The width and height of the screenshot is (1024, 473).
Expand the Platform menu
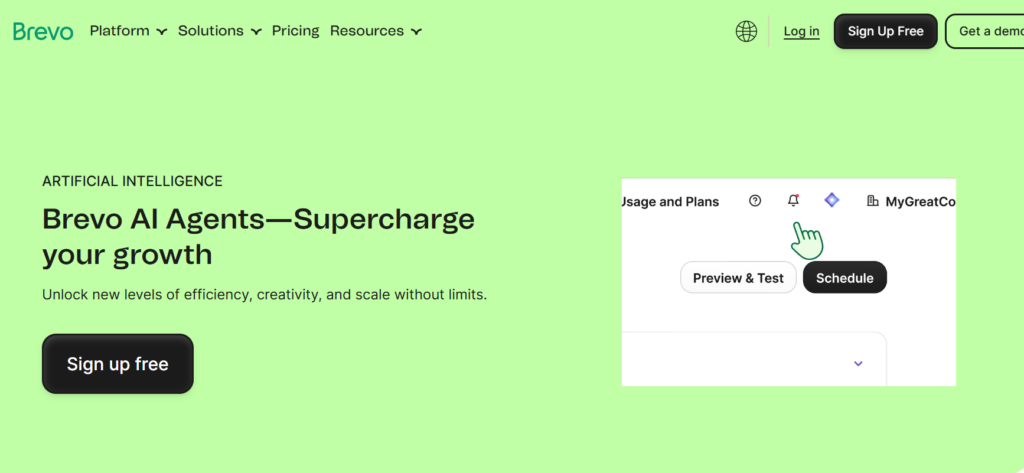(x=129, y=31)
